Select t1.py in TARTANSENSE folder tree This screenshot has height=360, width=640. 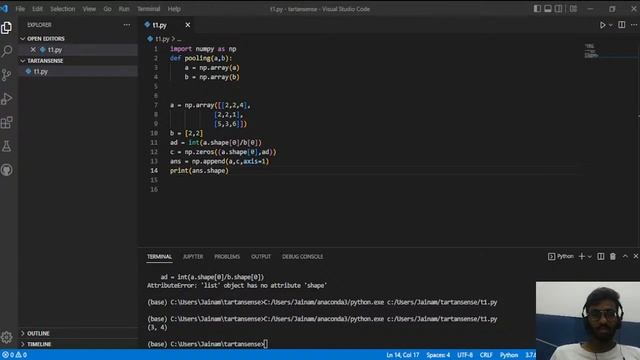[78, 71]
